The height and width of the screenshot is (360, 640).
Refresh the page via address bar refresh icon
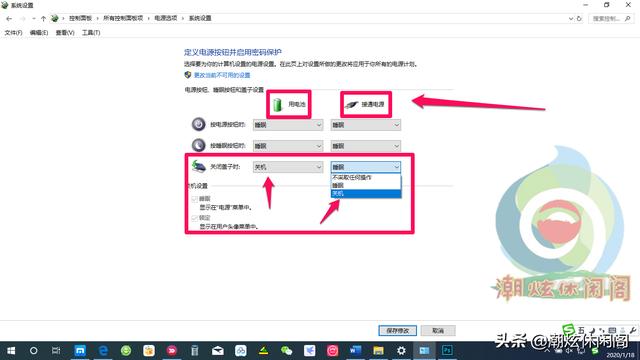point(579,18)
